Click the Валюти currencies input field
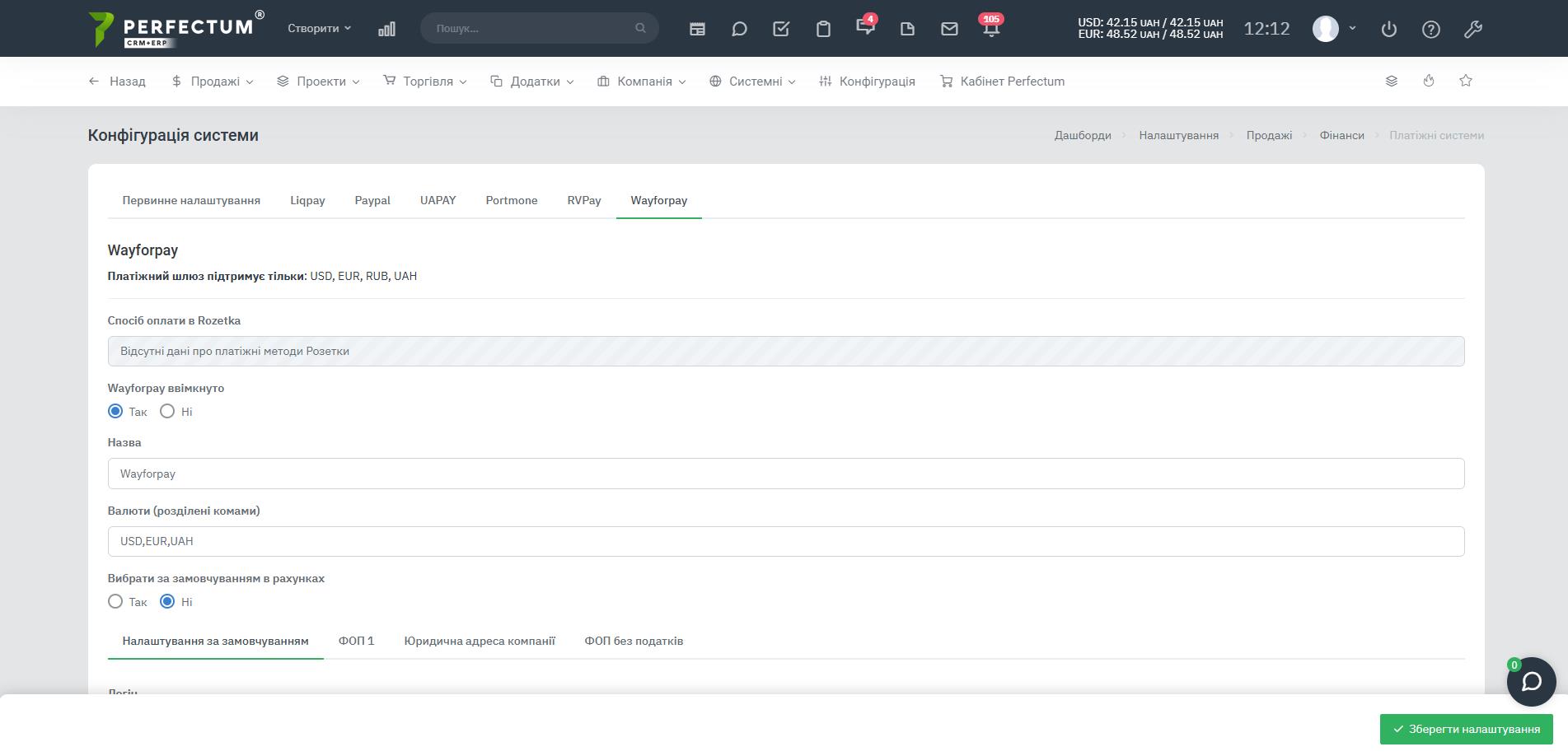Screen dimensions: 1568x756 coord(785,541)
